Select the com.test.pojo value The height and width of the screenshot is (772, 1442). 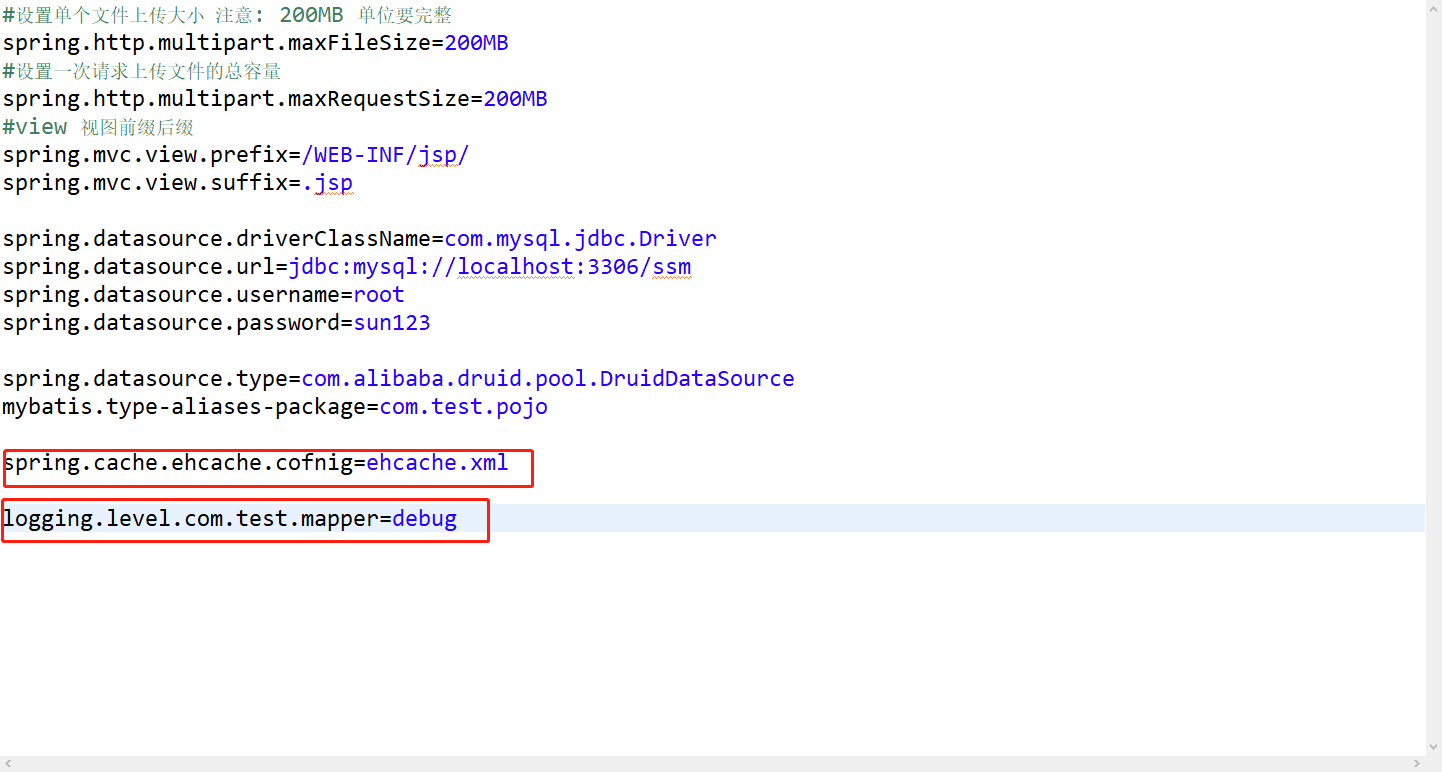(464, 407)
